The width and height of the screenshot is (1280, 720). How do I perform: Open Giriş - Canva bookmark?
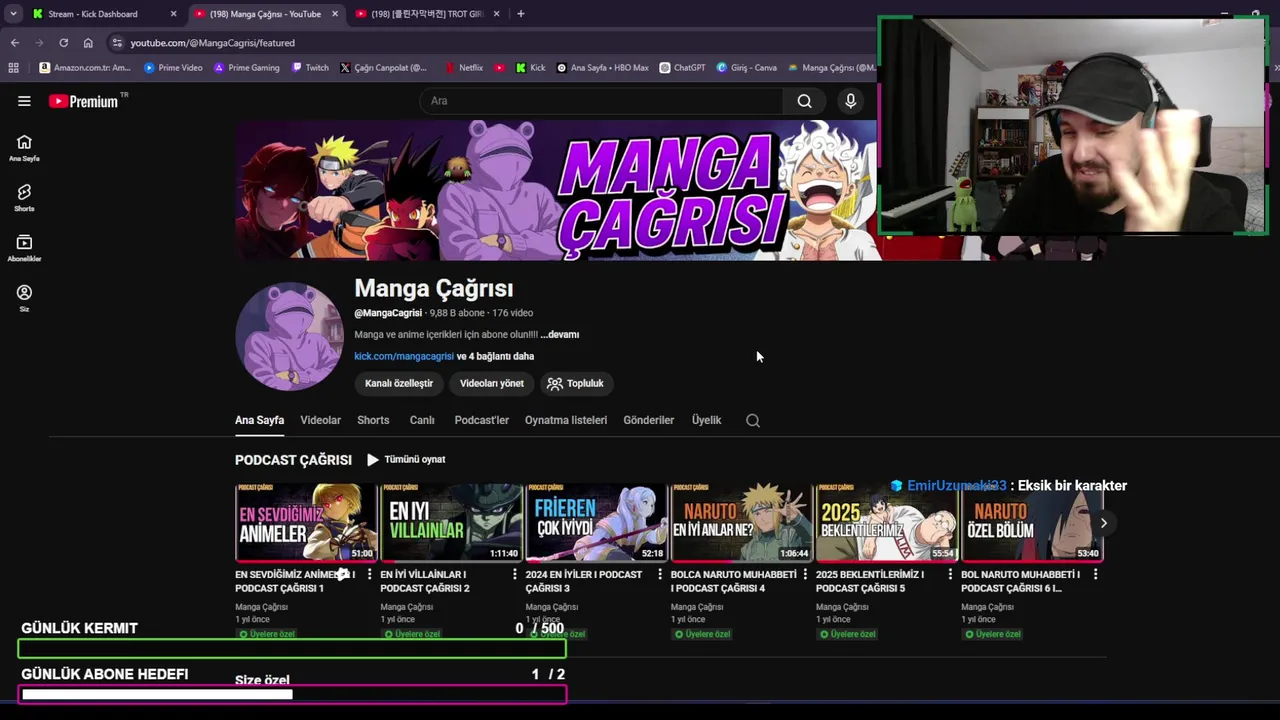point(746,68)
